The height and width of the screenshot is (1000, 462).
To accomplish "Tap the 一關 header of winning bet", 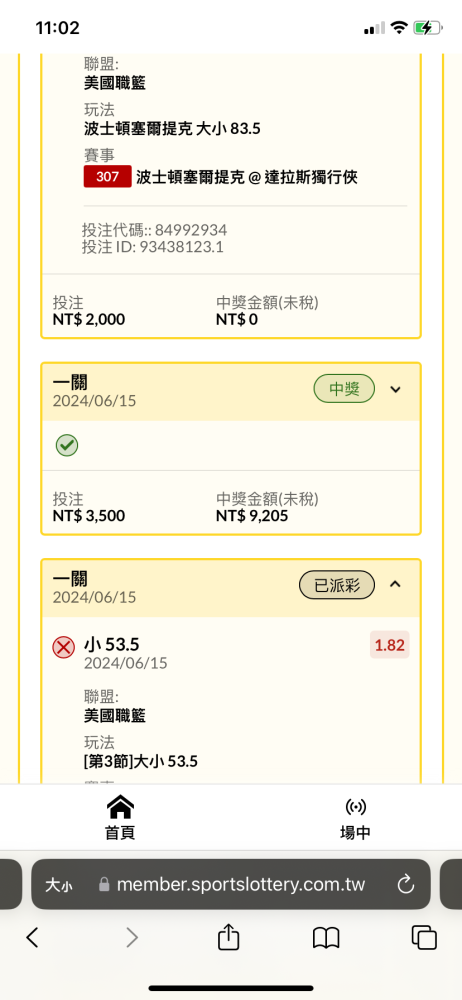I will pyautogui.click(x=70, y=383).
